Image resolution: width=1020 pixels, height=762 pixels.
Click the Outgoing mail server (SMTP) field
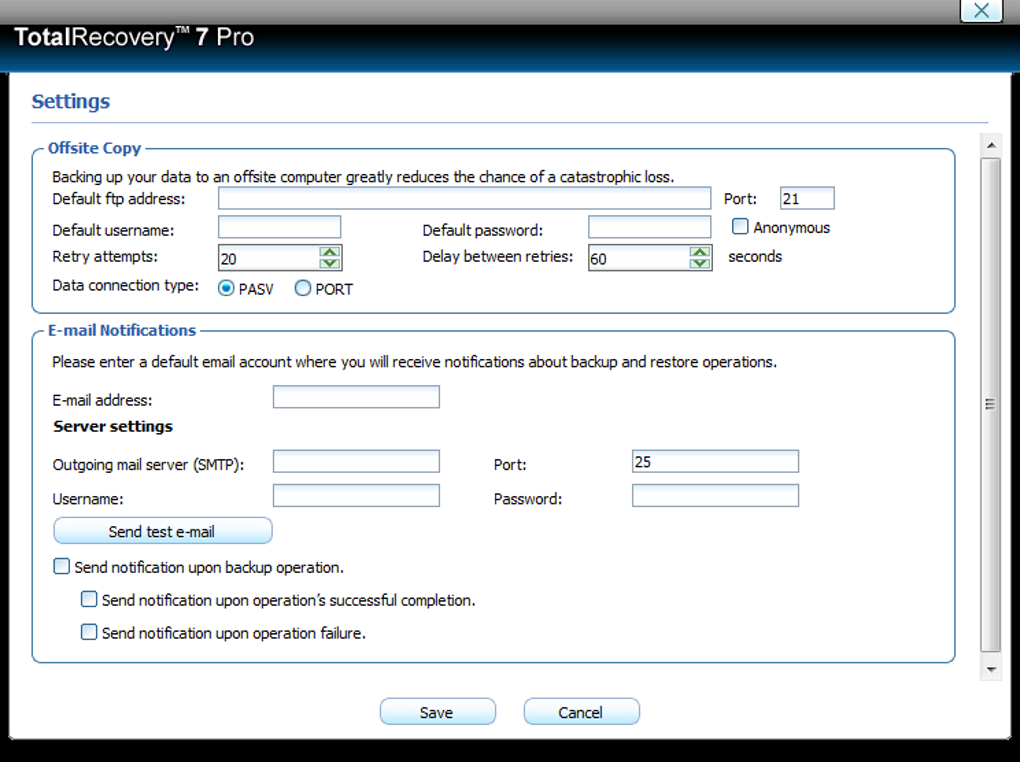(356, 461)
